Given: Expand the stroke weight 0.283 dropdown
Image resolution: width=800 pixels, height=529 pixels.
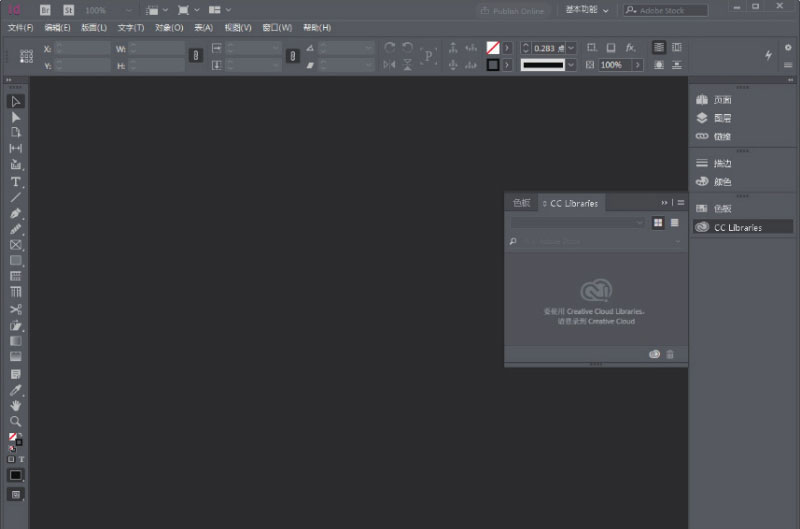Looking at the screenshot, I should coord(572,48).
